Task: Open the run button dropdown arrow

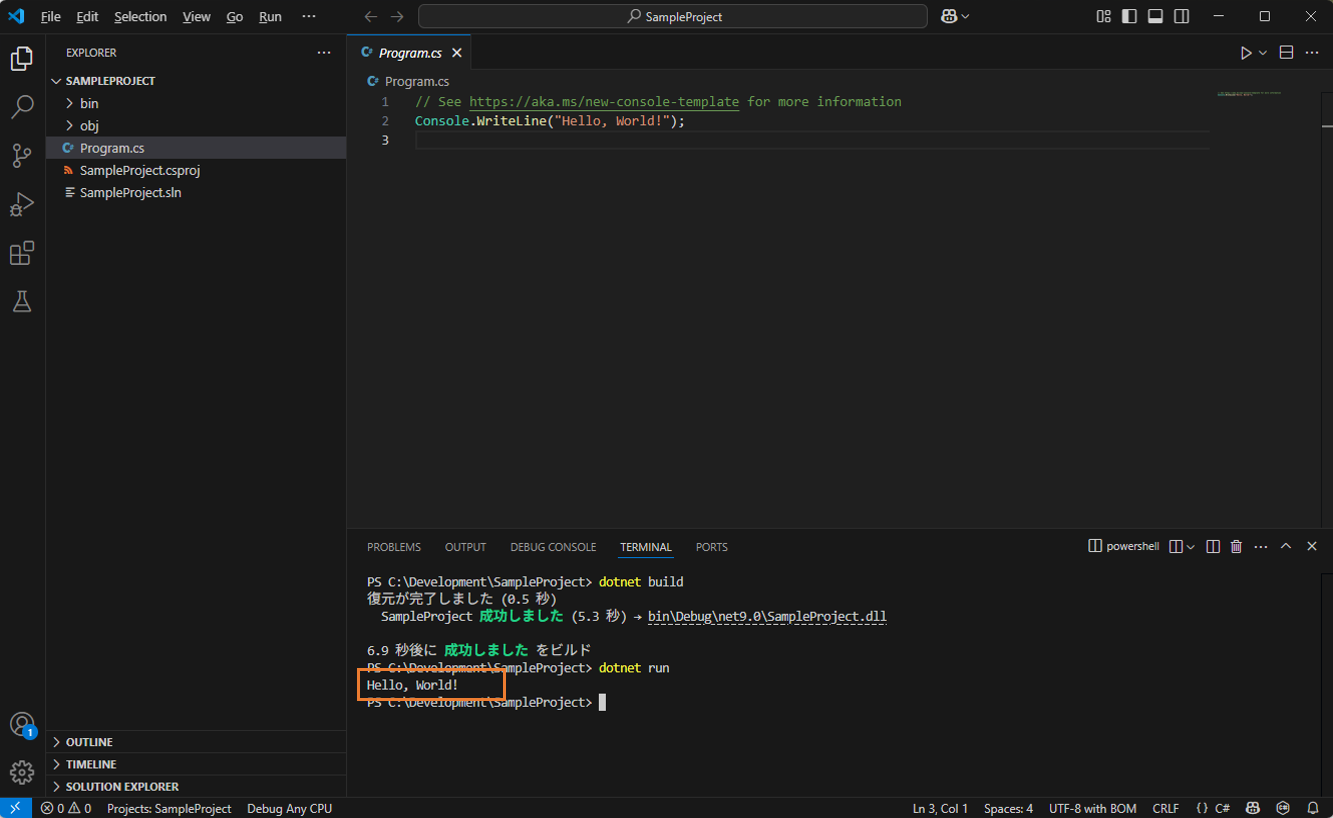Action: pos(1263,53)
